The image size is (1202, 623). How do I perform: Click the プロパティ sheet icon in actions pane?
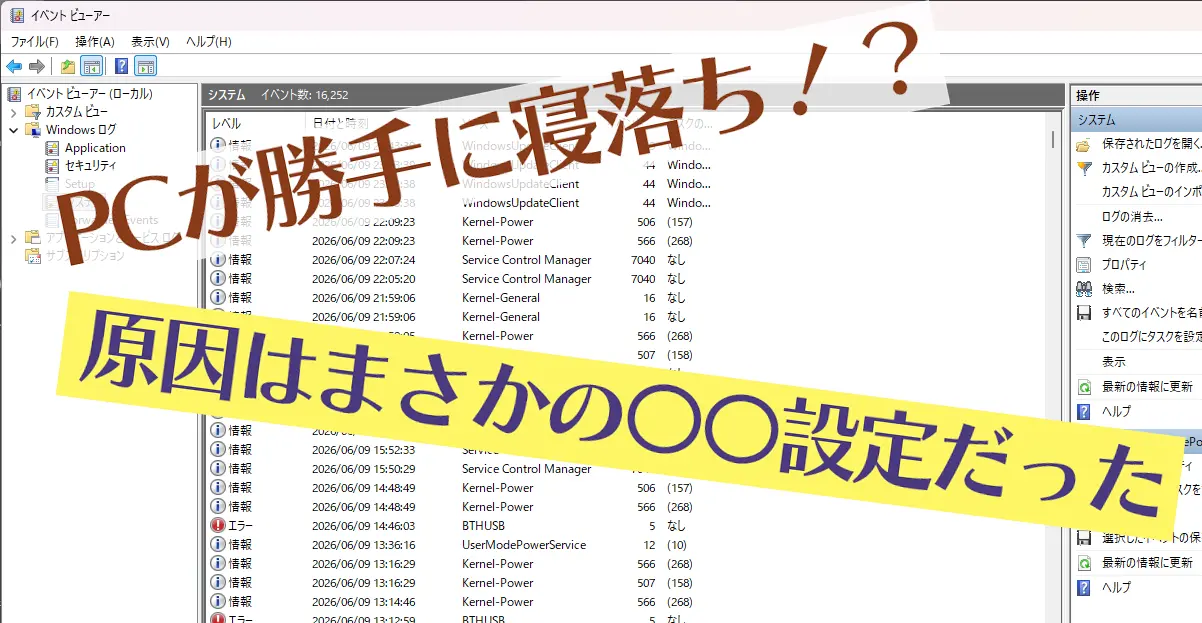click(1083, 265)
